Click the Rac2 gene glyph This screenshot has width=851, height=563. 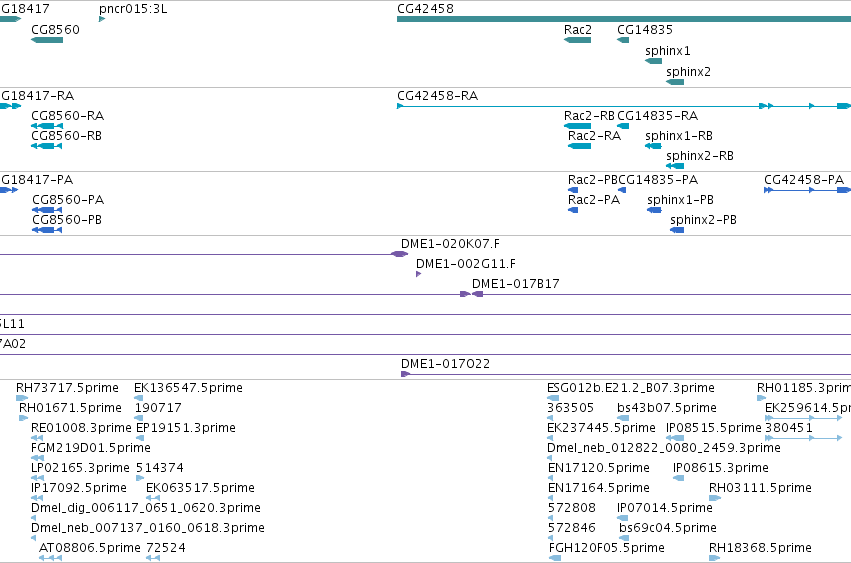pyautogui.click(x=577, y=40)
